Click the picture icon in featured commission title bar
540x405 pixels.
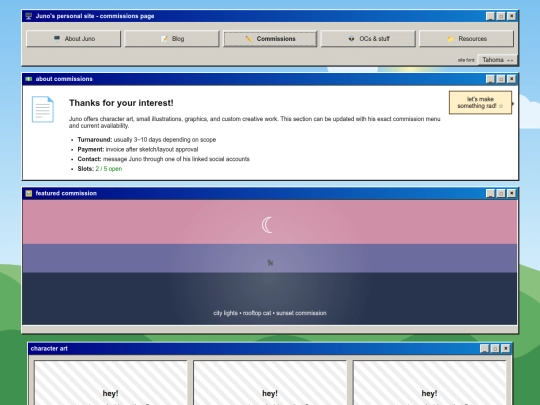(x=29, y=194)
